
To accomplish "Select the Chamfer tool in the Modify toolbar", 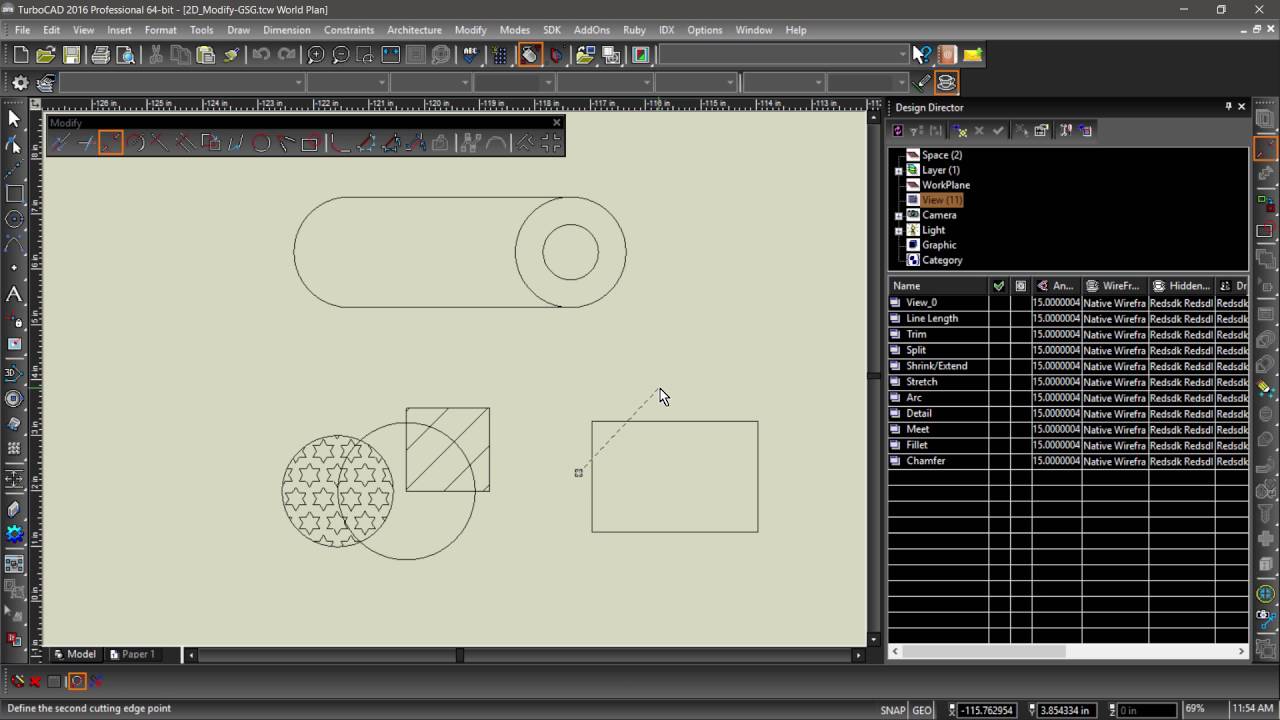I will tap(366, 144).
